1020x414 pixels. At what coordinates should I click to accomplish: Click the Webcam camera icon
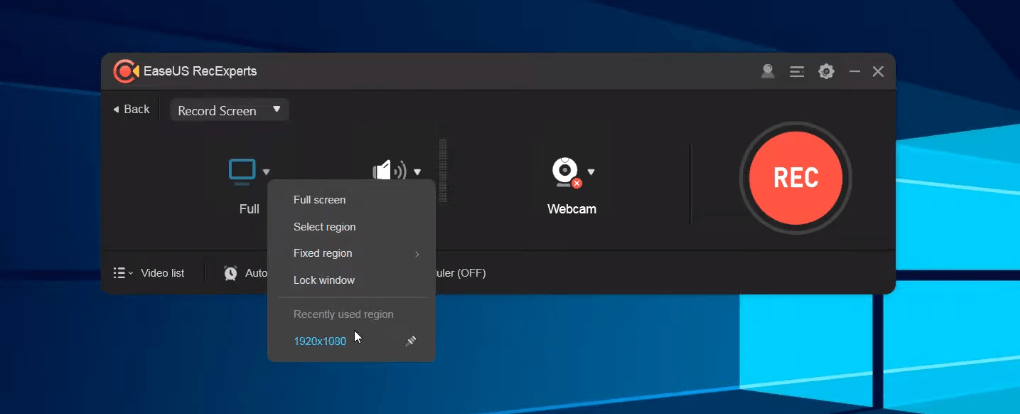click(566, 172)
